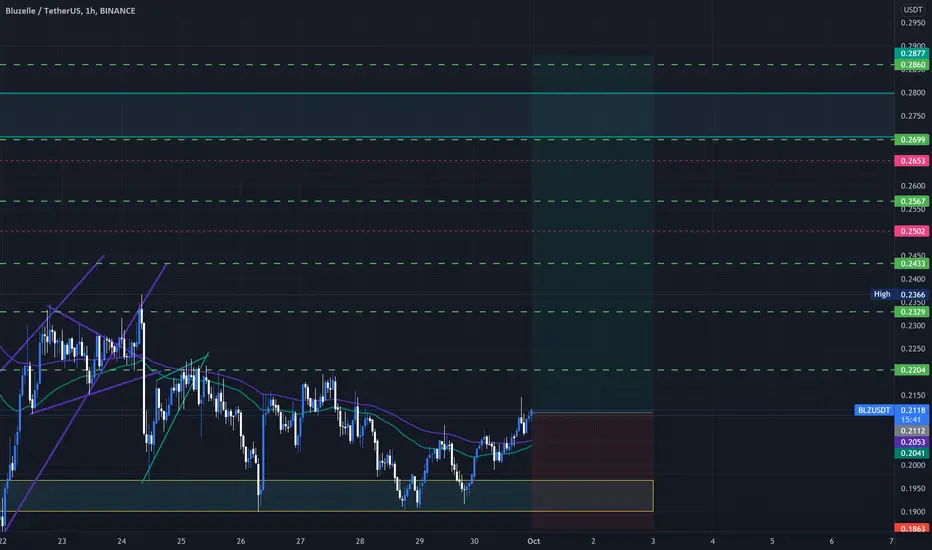Click the 0.2118 current price label
The height and width of the screenshot is (550, 932).
912,410
